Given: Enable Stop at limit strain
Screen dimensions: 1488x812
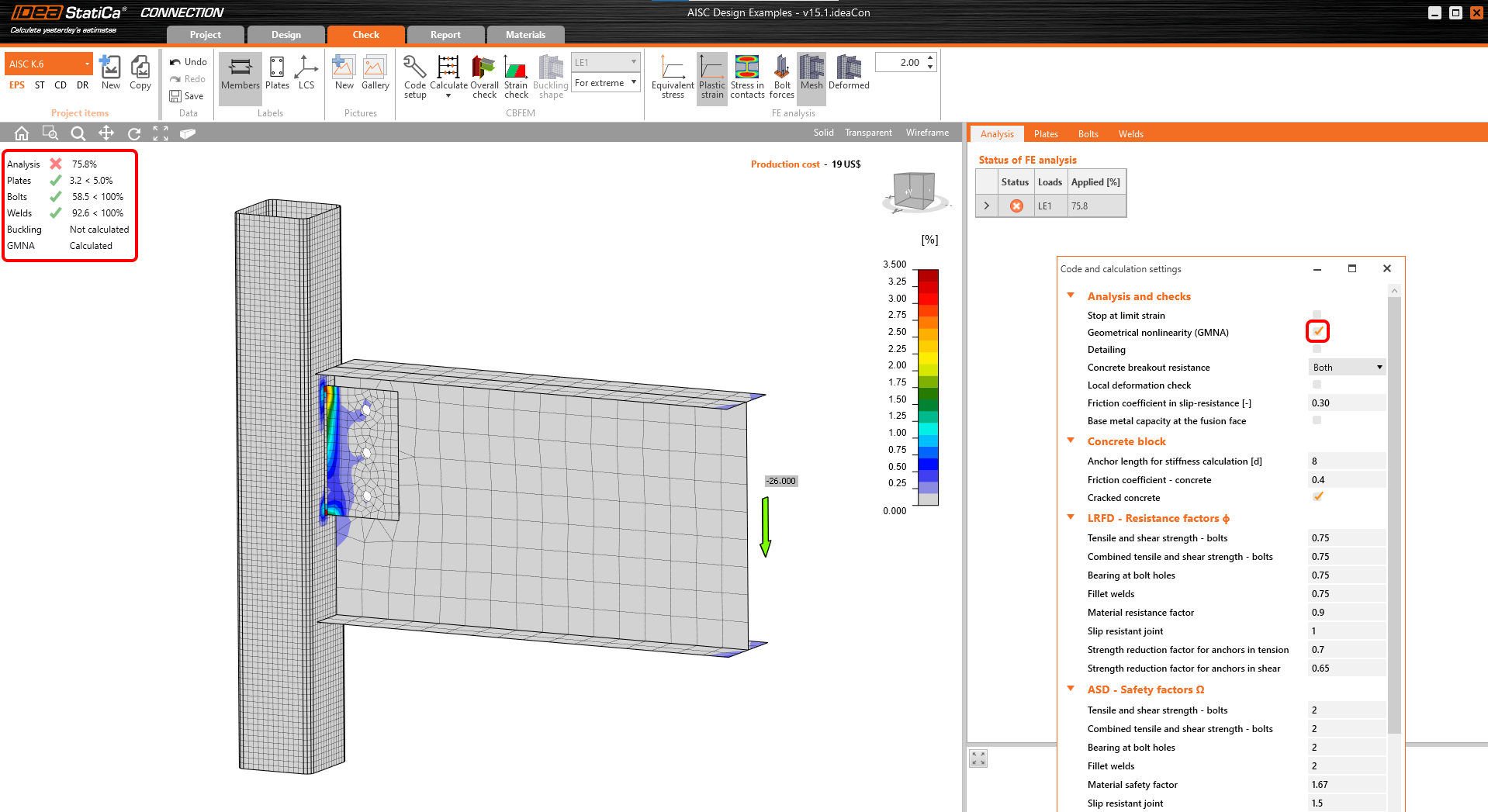Looking at the screenshot, I should [1317, 315].
